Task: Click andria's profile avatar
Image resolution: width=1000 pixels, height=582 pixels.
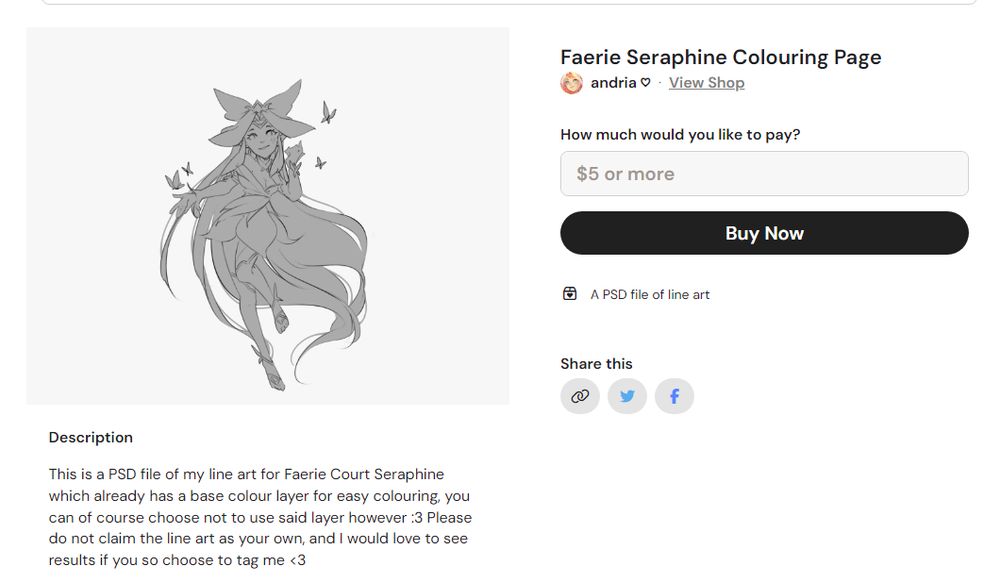Action: pyautogui.click(x=572, y=83)
